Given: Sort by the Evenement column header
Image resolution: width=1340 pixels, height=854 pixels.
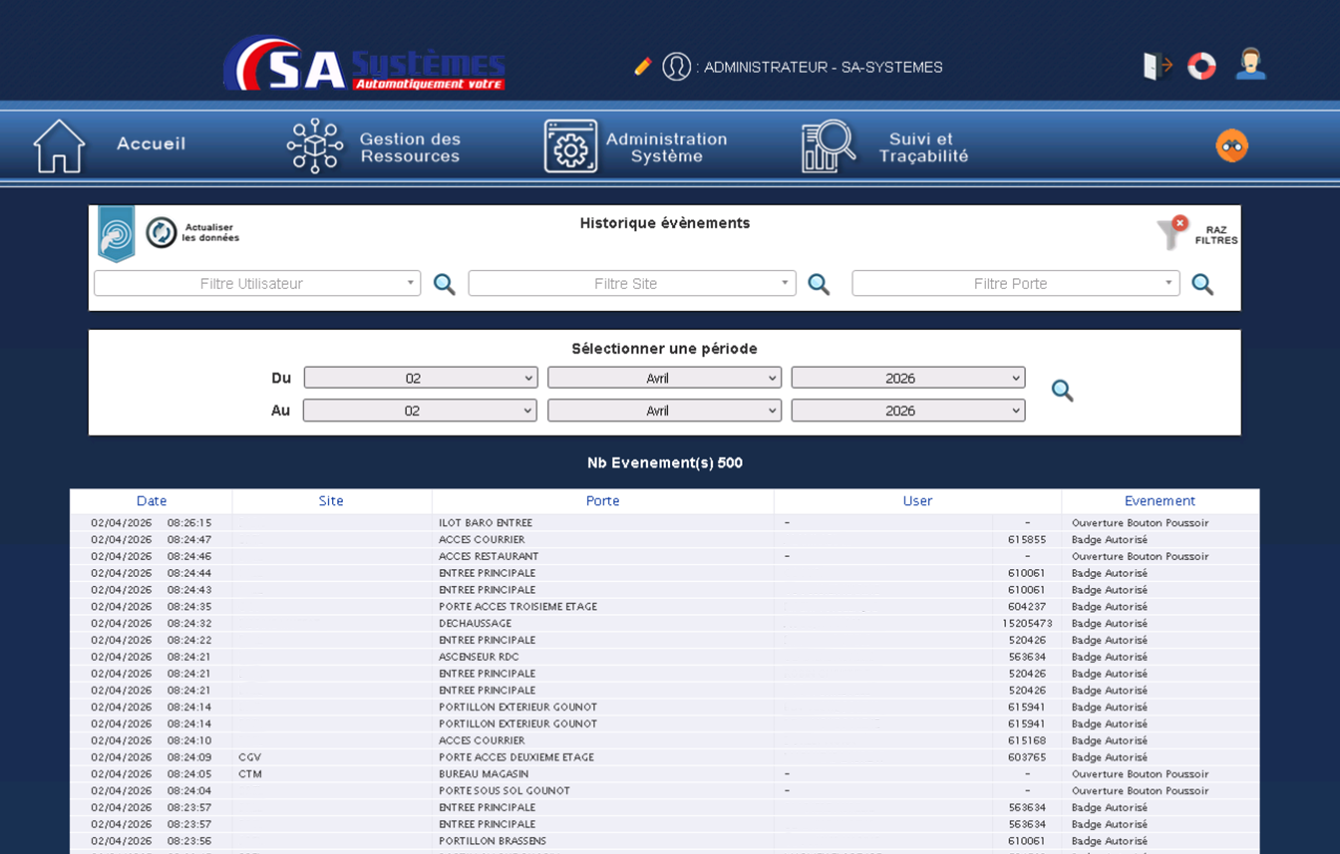Looking at the screenshot, I should coord(1159,501).
